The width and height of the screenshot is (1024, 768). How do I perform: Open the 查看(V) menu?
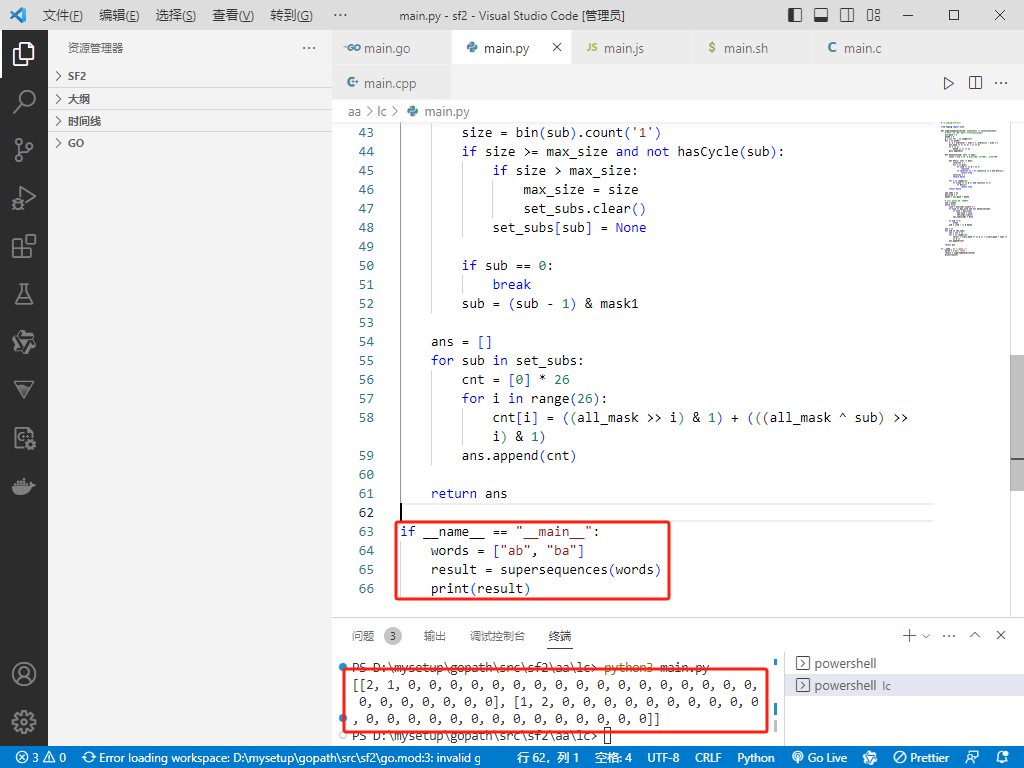[233, 15]
